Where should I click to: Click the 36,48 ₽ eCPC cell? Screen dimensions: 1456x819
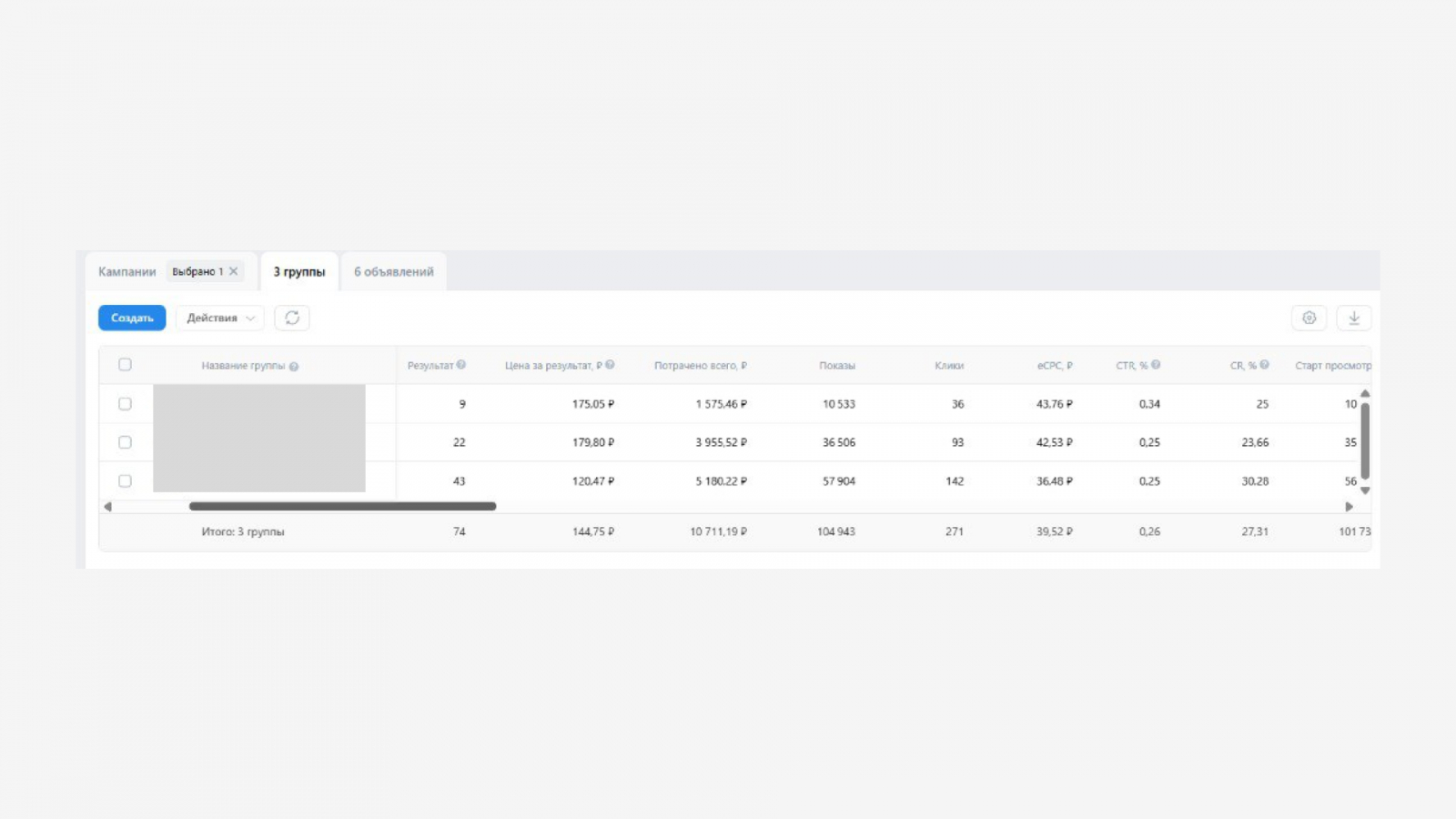(x=1055, y=481)
